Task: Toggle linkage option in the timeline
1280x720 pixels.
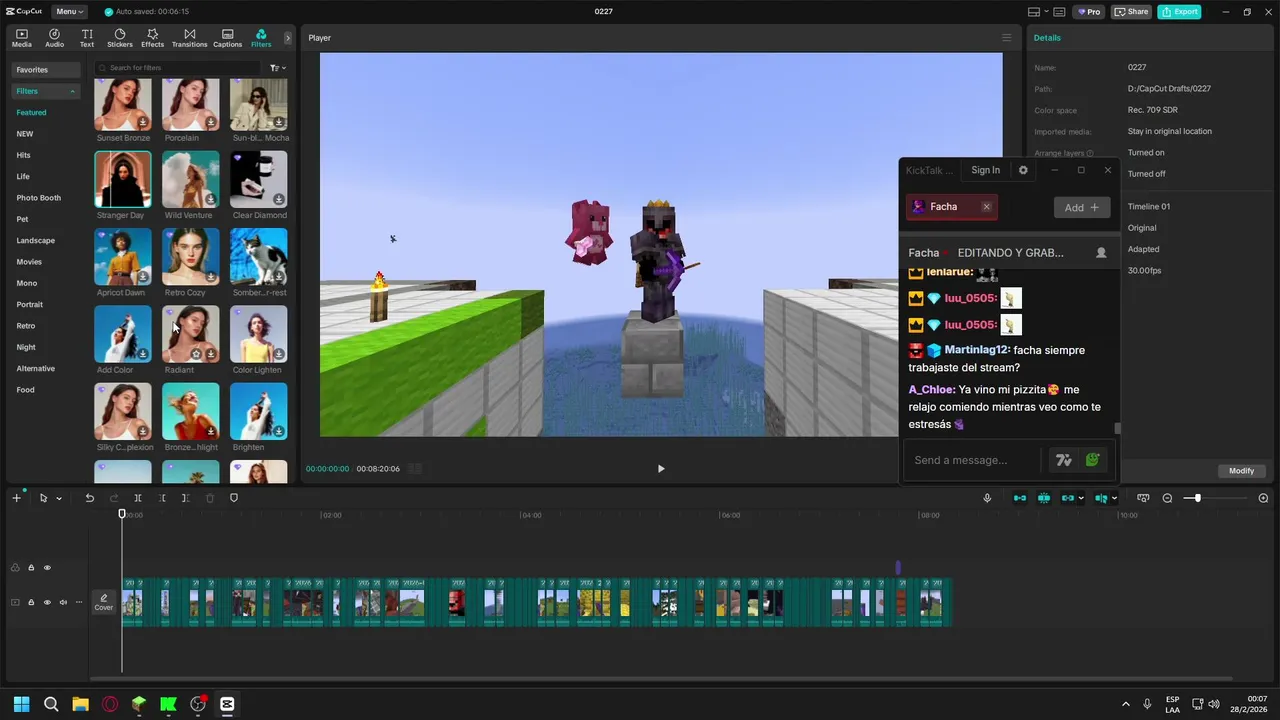Action: pyautogui.click(x=1067, y=498)
